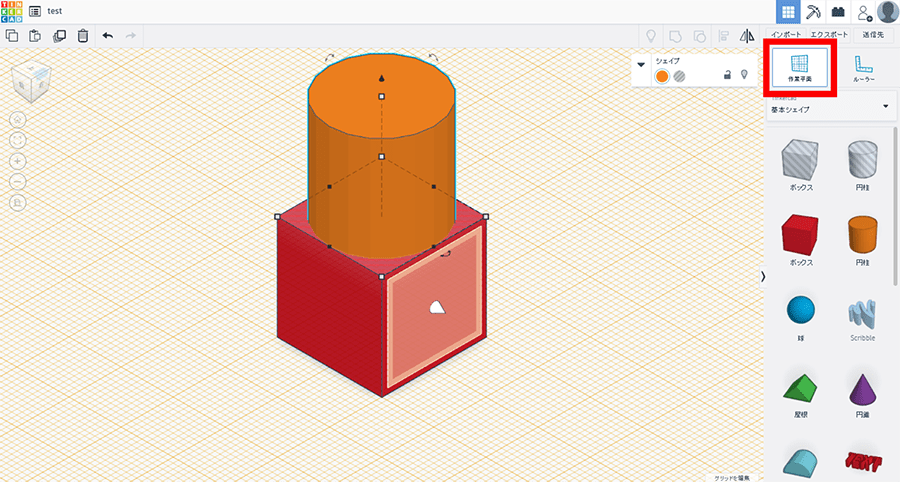Duplicate and repeat the selection
Viewport: 900px width, 482px height.
click(x=59, y=36)
